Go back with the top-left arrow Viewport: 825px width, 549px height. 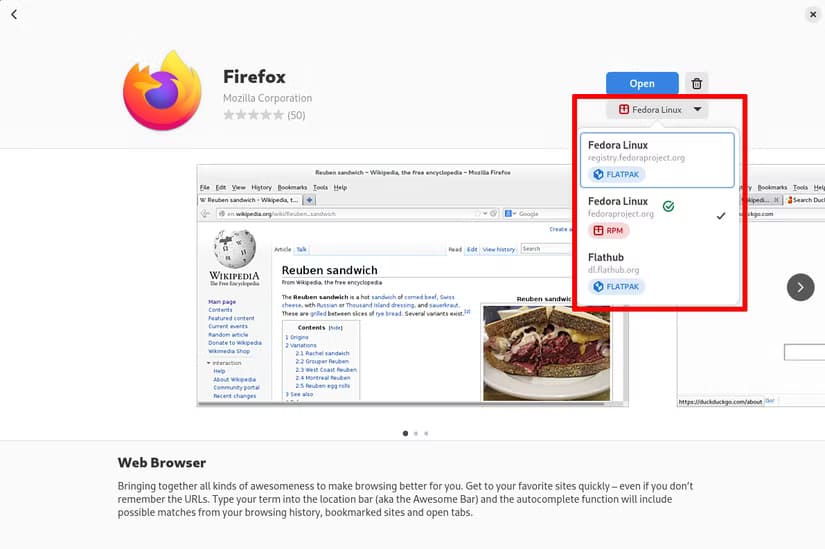14,15
